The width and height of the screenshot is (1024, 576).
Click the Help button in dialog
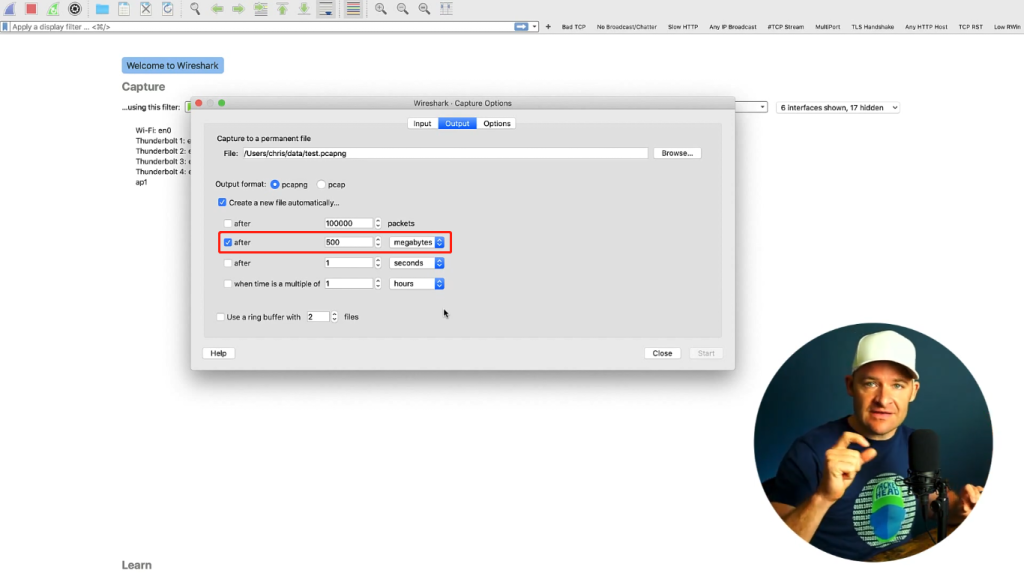pos(219,353)
